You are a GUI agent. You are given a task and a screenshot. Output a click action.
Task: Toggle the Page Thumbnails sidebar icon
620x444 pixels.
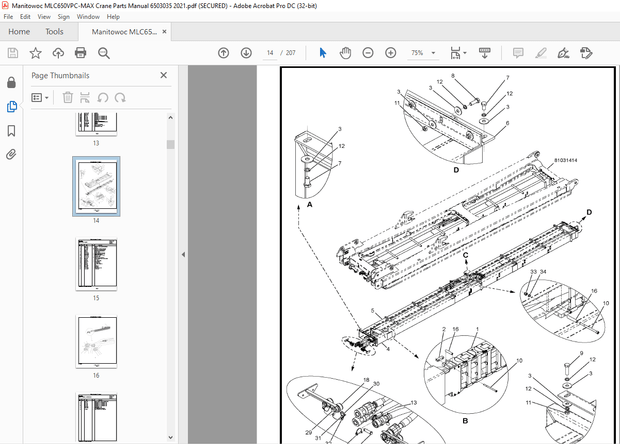[11, 106]
